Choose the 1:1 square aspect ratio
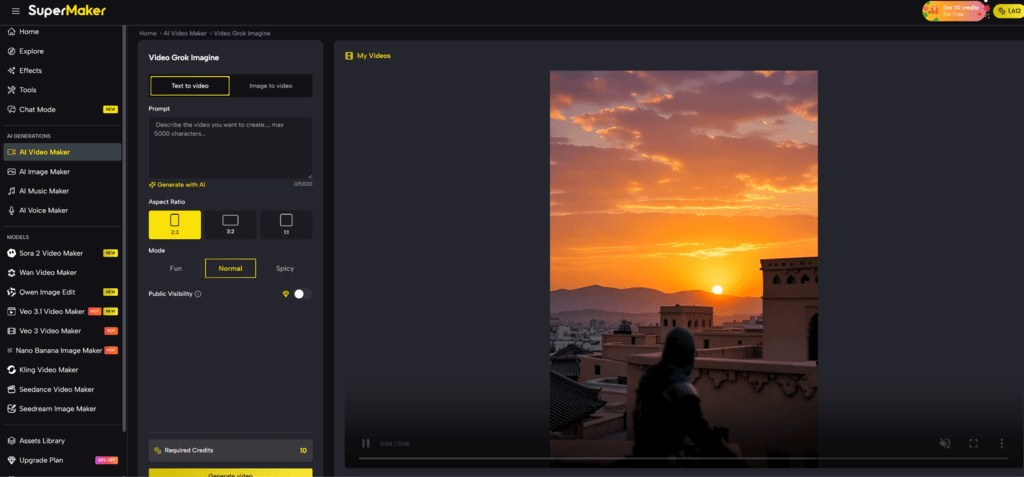 tap(286, 225)
